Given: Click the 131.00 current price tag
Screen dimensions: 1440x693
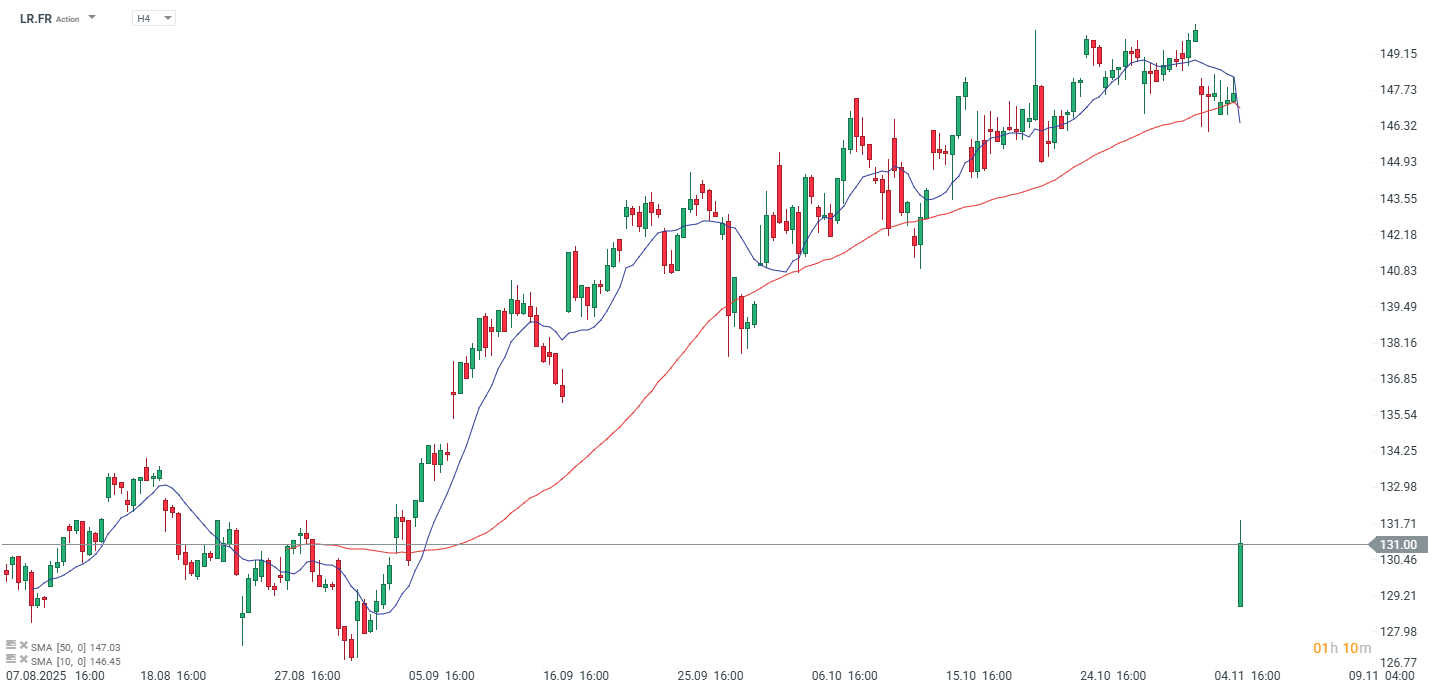Looking at the screenshot, I should 1398,545.
